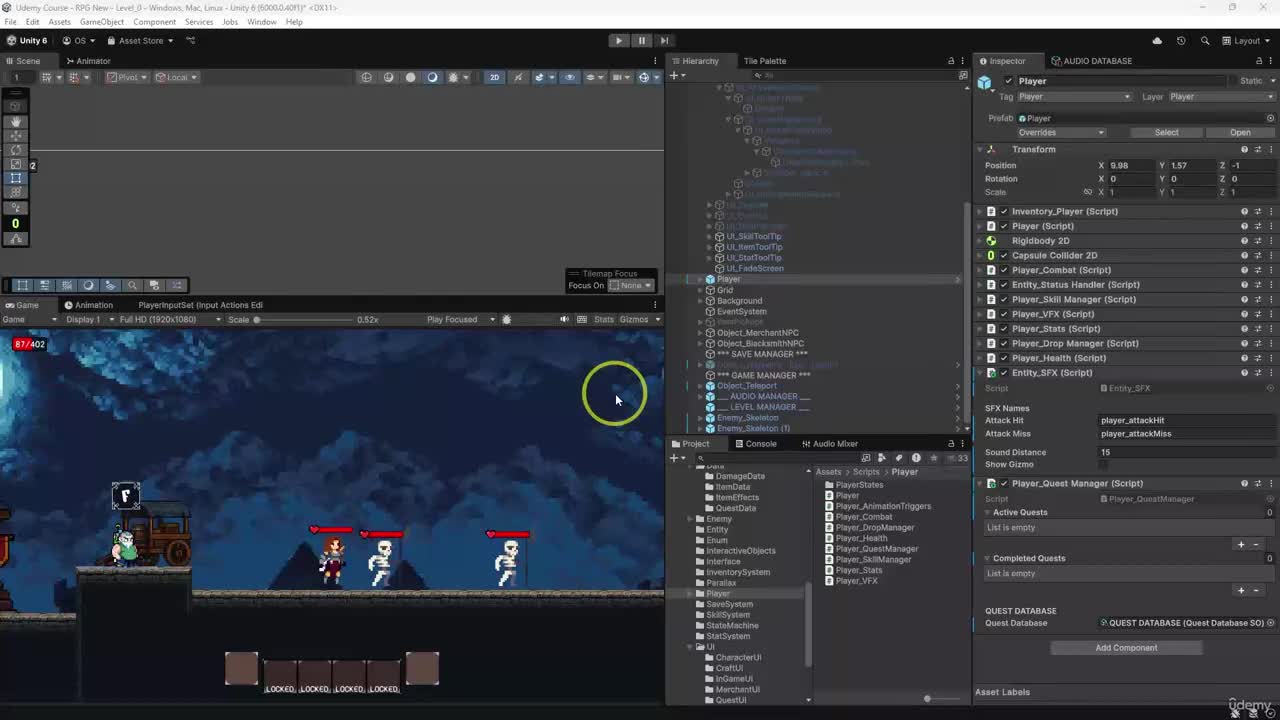The height and width of the screenshot is (720, 1280).
Task: Click the prefab Open button
Action: coord(1240,132)
